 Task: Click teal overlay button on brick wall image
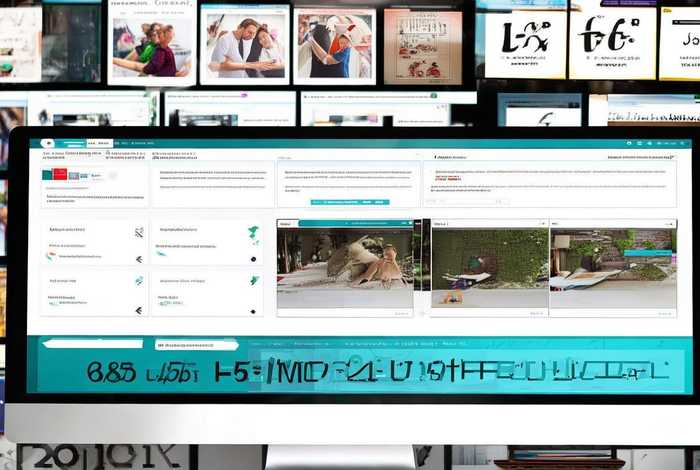point(645,253)
